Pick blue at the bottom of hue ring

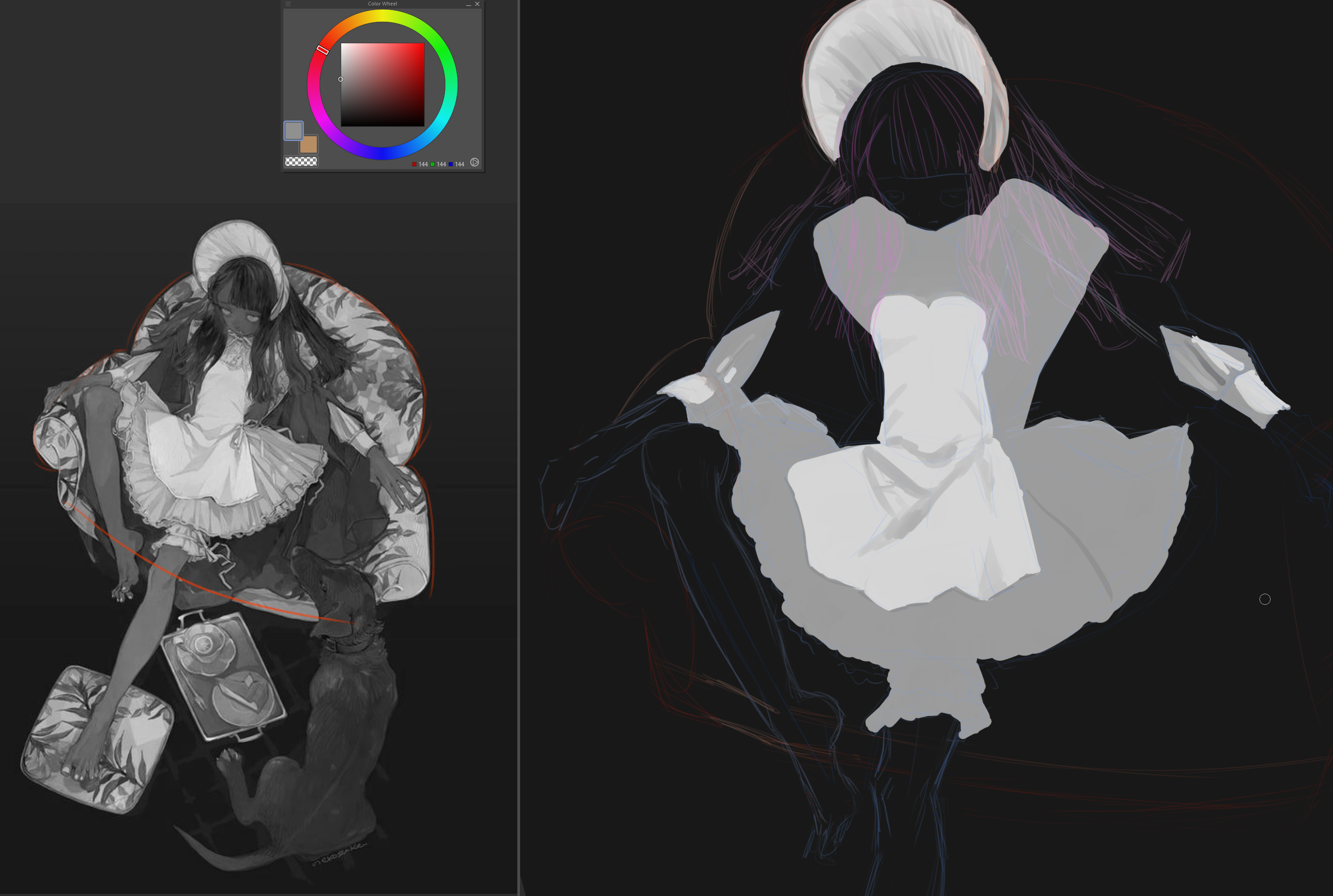coord(382,153)
